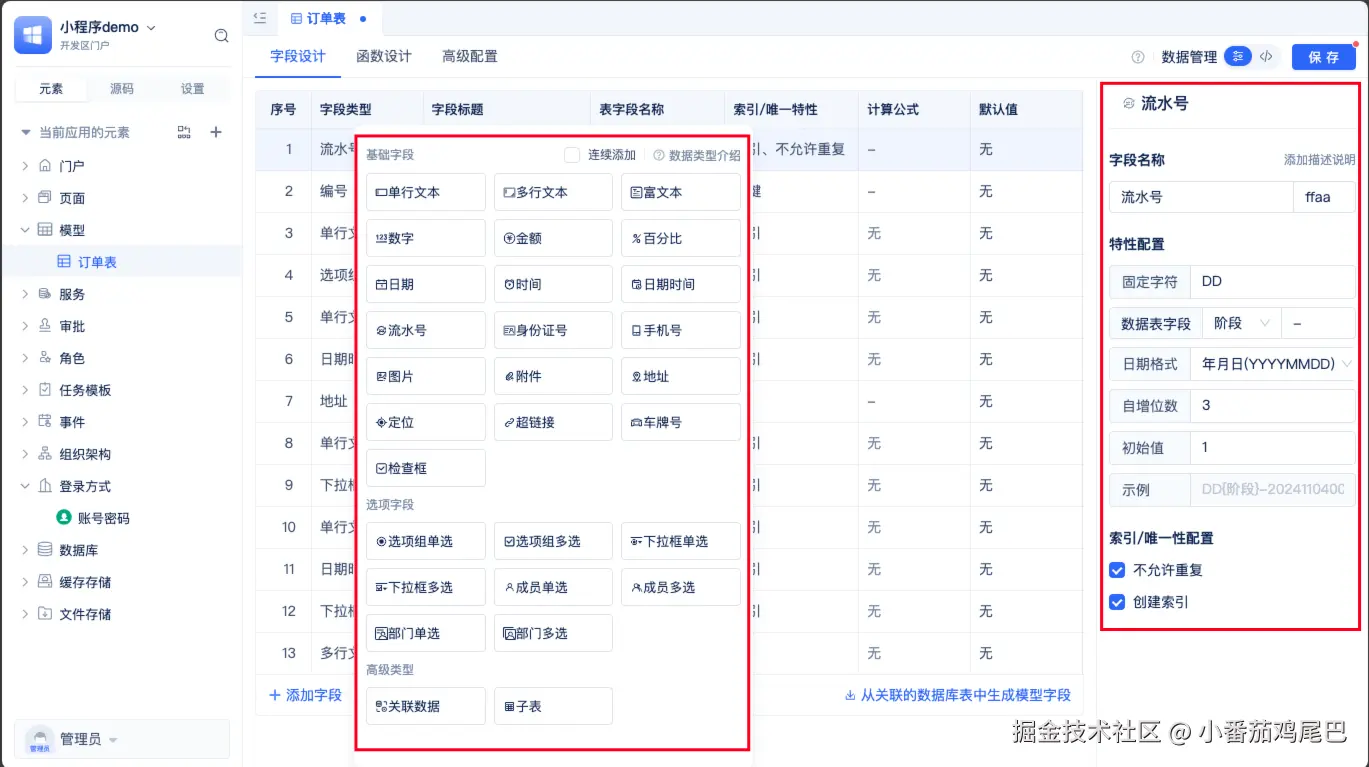
Task: Pick the 超链接 field type
Action: click(553, 422)
